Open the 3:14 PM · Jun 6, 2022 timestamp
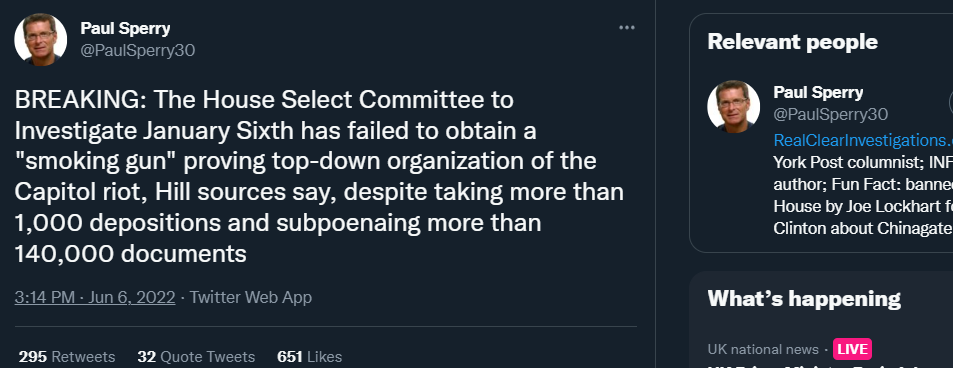Image resolution: width=953 pixels, height=368 pixels. pos(95,297)
